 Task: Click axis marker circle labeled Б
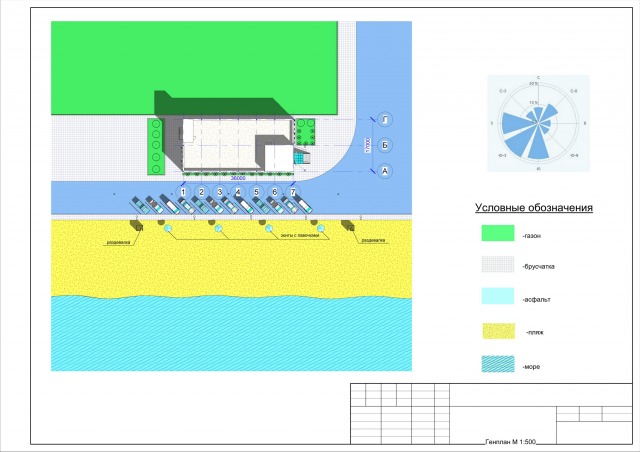point(384,145)
